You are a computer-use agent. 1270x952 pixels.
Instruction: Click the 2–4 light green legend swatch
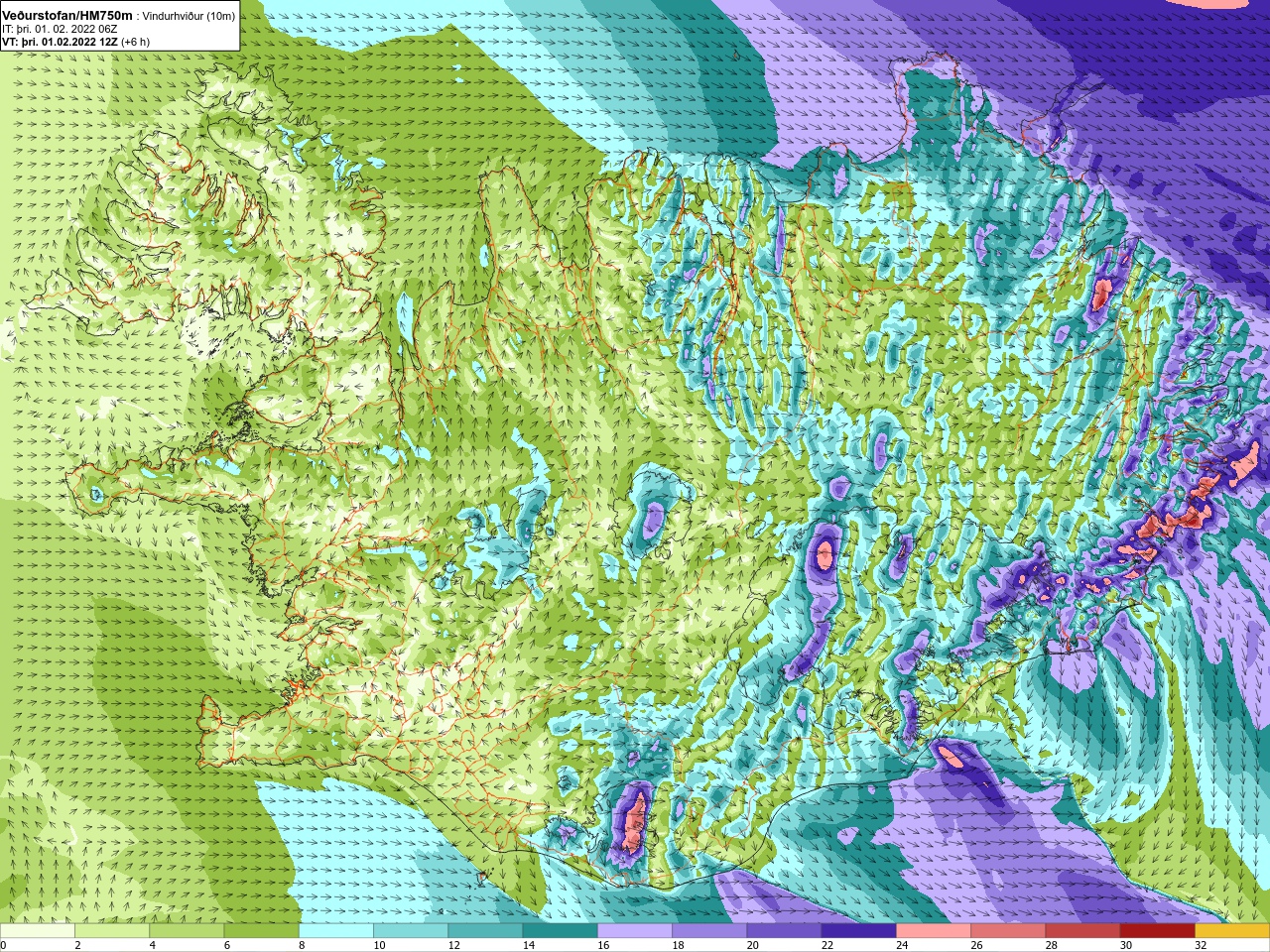[x=112, y=931]
